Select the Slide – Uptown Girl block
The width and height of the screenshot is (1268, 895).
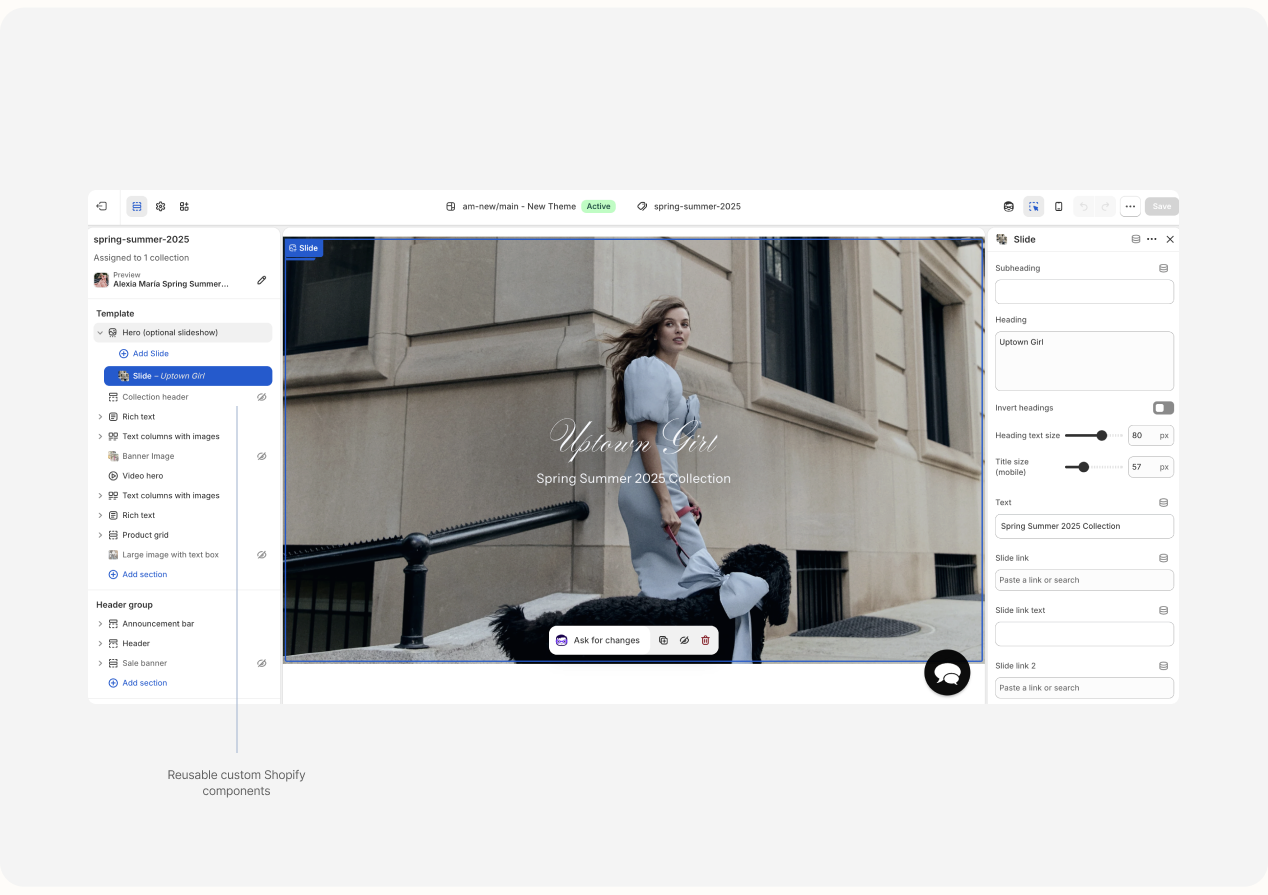188,376
